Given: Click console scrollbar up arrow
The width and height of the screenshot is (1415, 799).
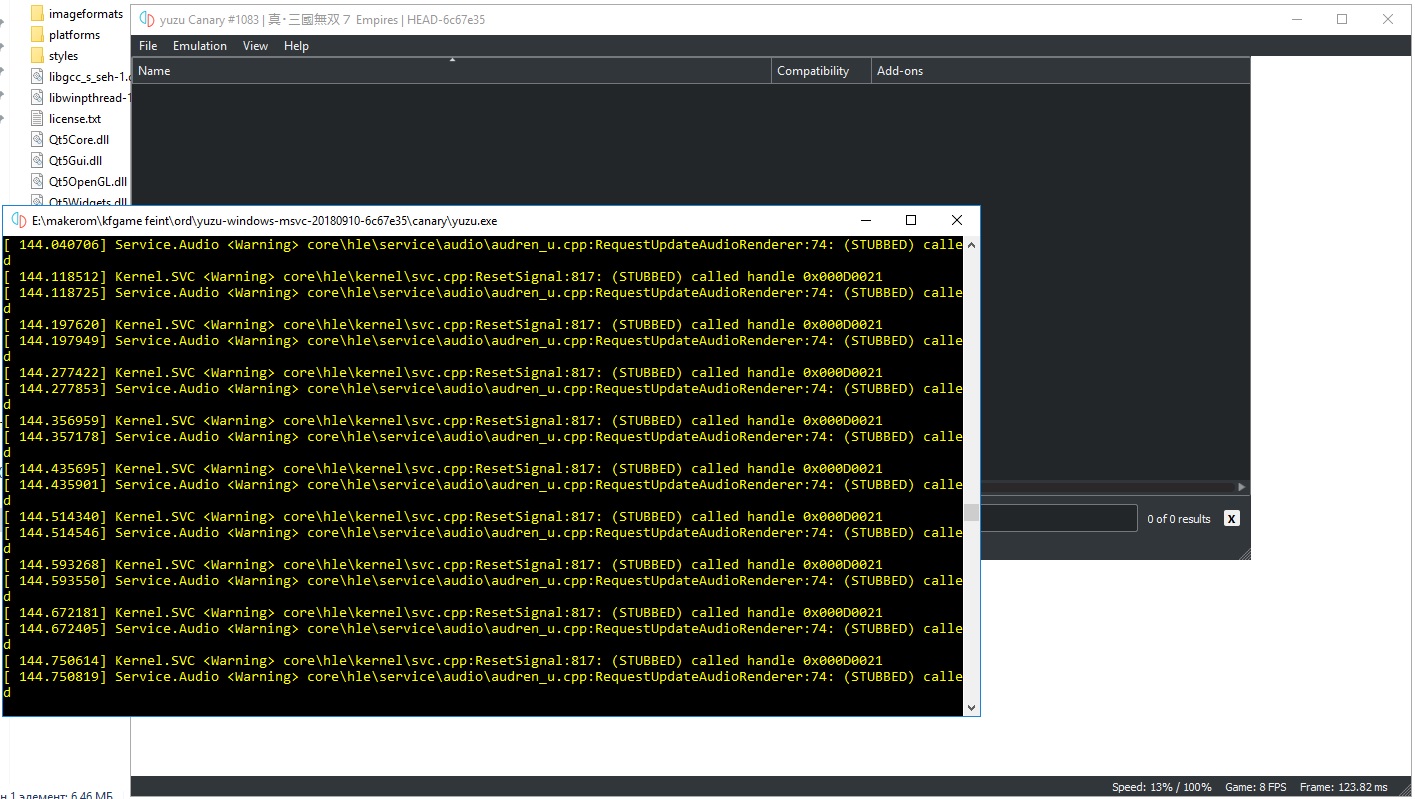Looking at the screenshot, I should 971,245.
